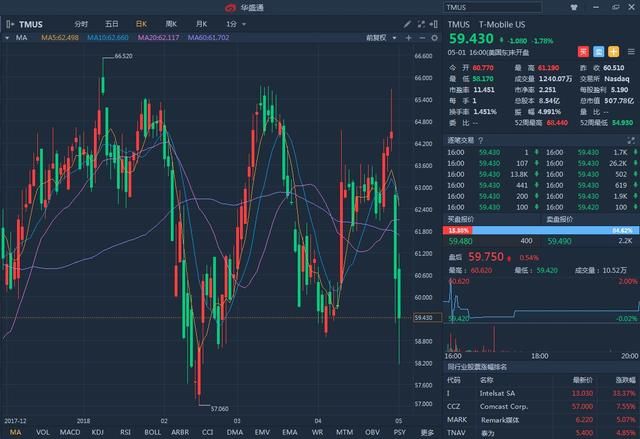Click the red Buy (买) icon

tap(584, 50)
